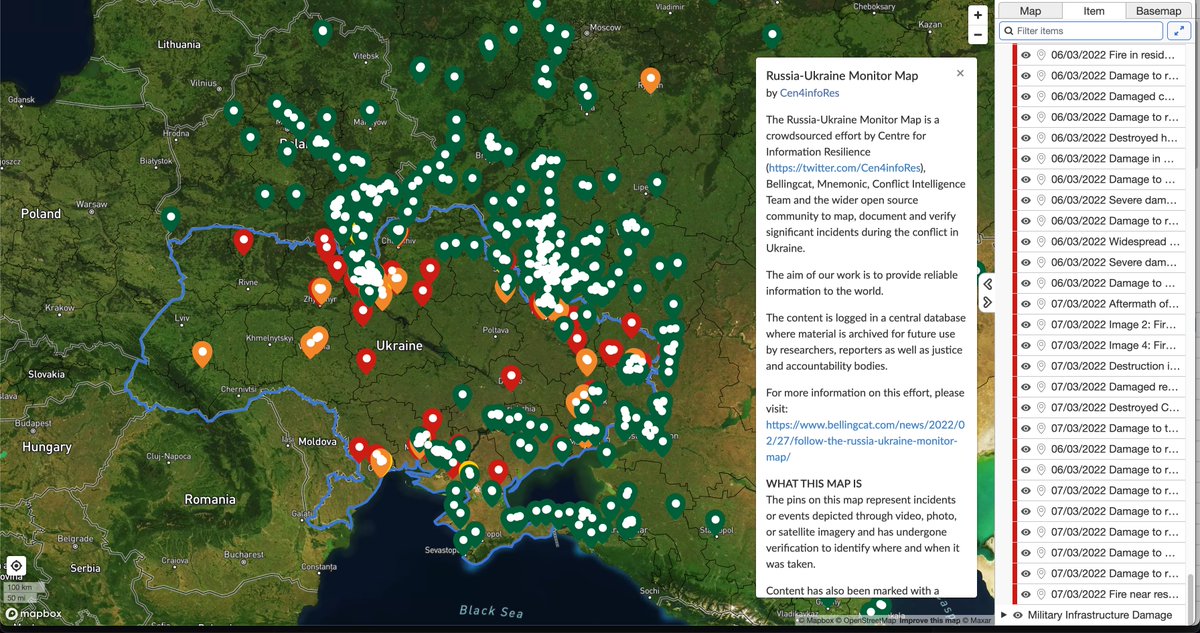Select the green pin south of Kazan
The image size is (1200, 633).
click(x=772, y=35)
